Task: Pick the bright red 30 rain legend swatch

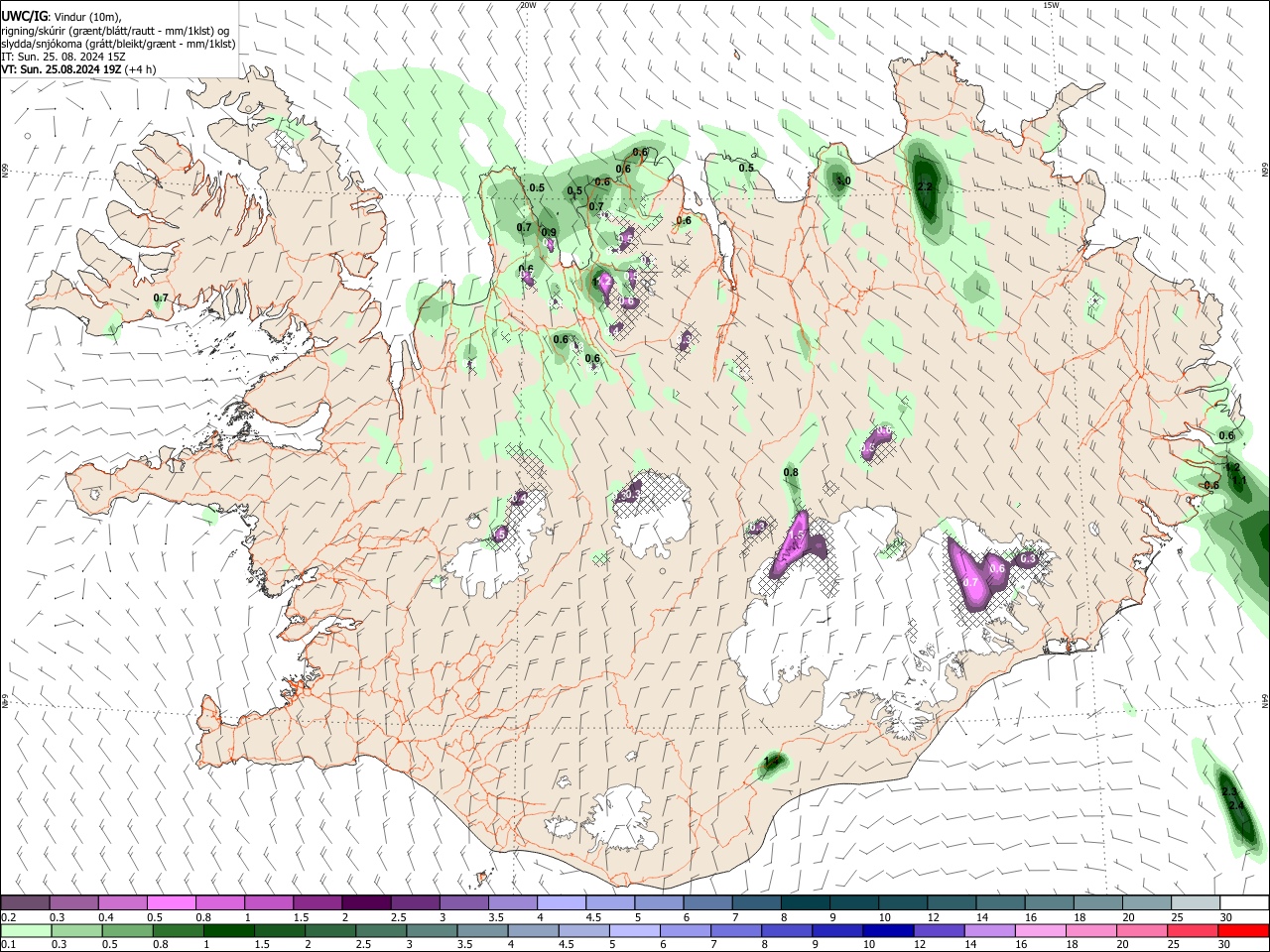Action: tap(1242, 930)
